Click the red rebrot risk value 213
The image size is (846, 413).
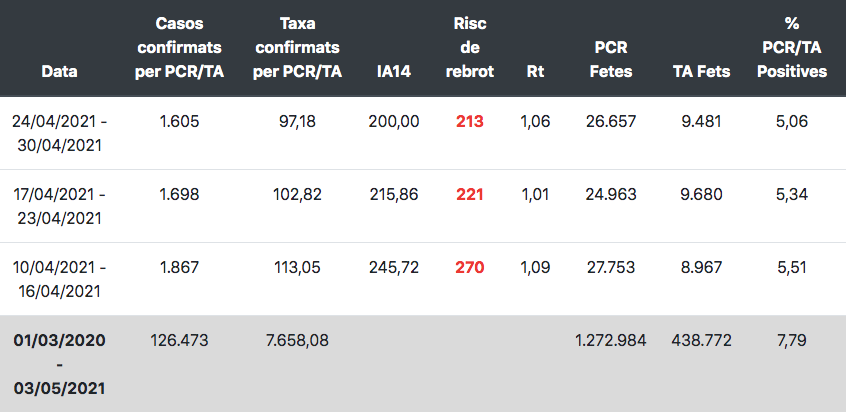point(469,122)
